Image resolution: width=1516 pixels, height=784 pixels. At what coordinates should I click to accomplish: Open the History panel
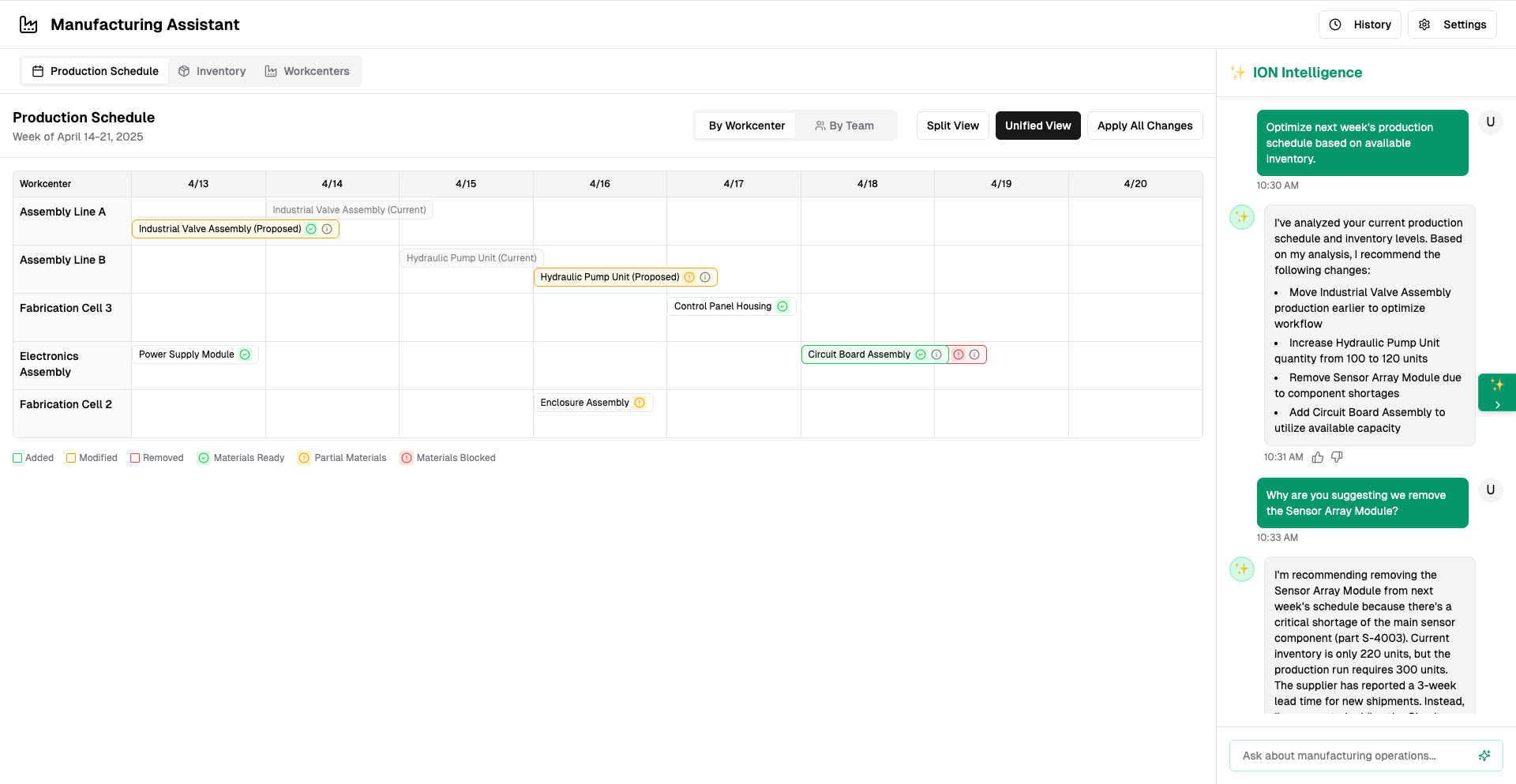coord(1360,24)
